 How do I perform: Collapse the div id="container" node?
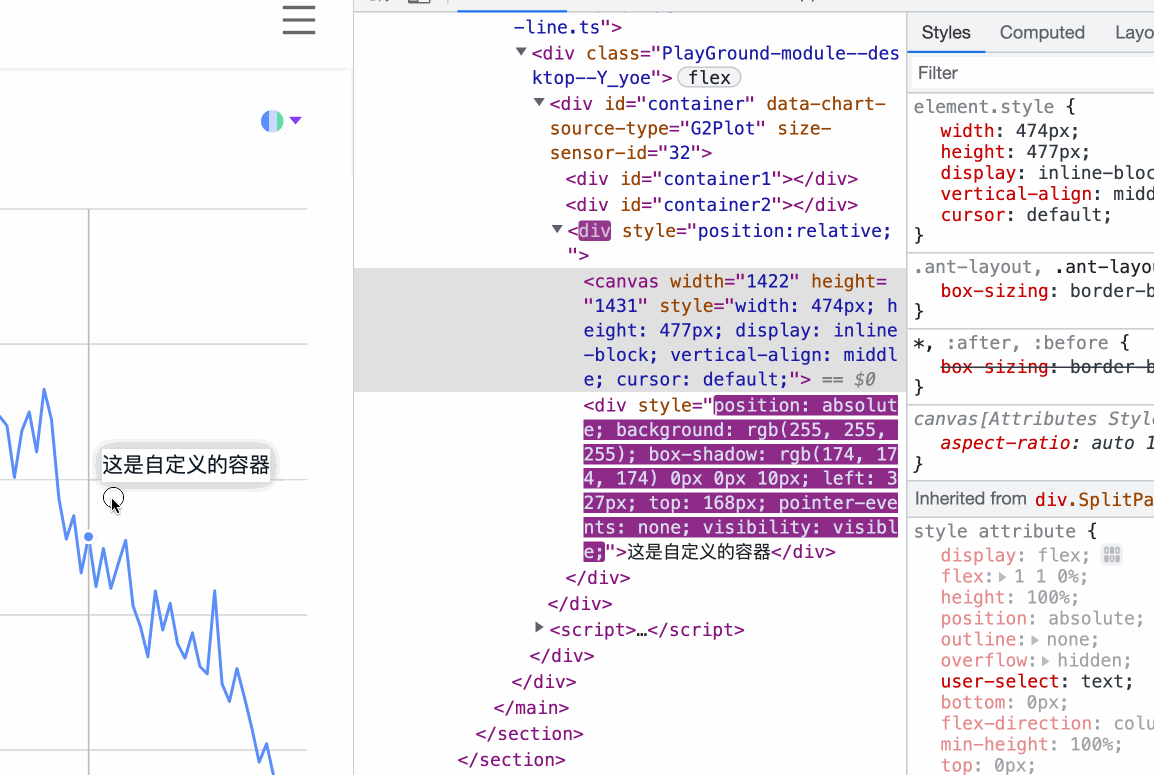point(539,103)
